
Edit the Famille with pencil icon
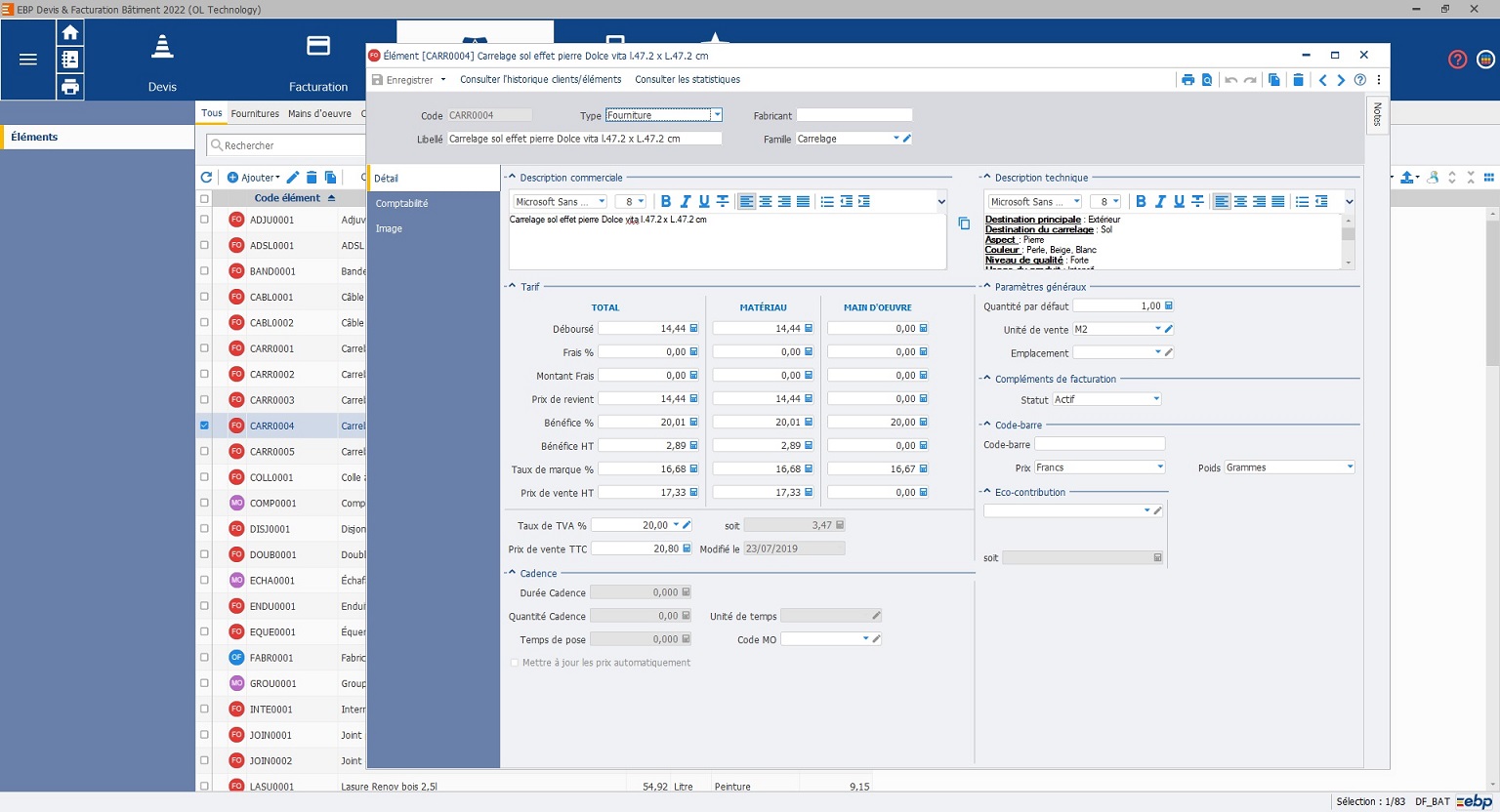907,139
